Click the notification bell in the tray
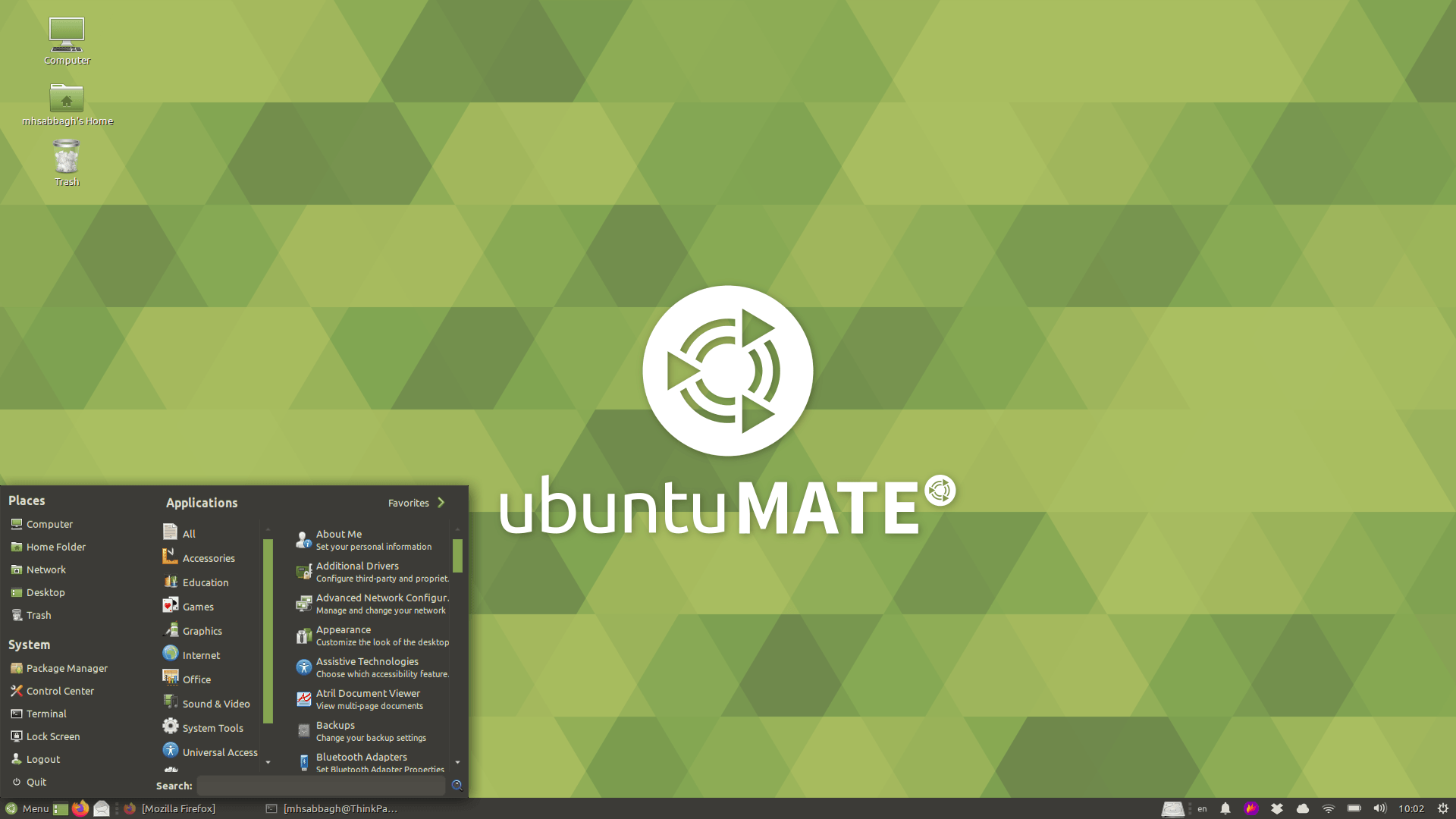 click(1225, 808)
